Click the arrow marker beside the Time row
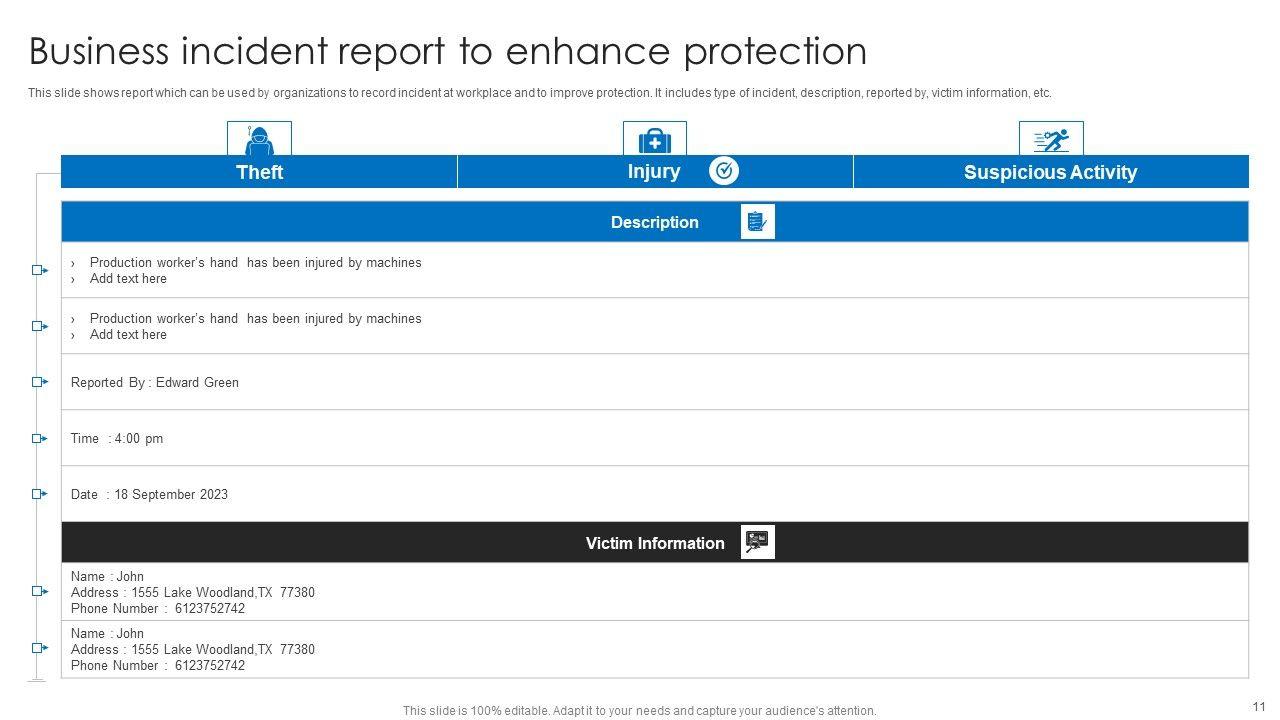 [39, 438]
